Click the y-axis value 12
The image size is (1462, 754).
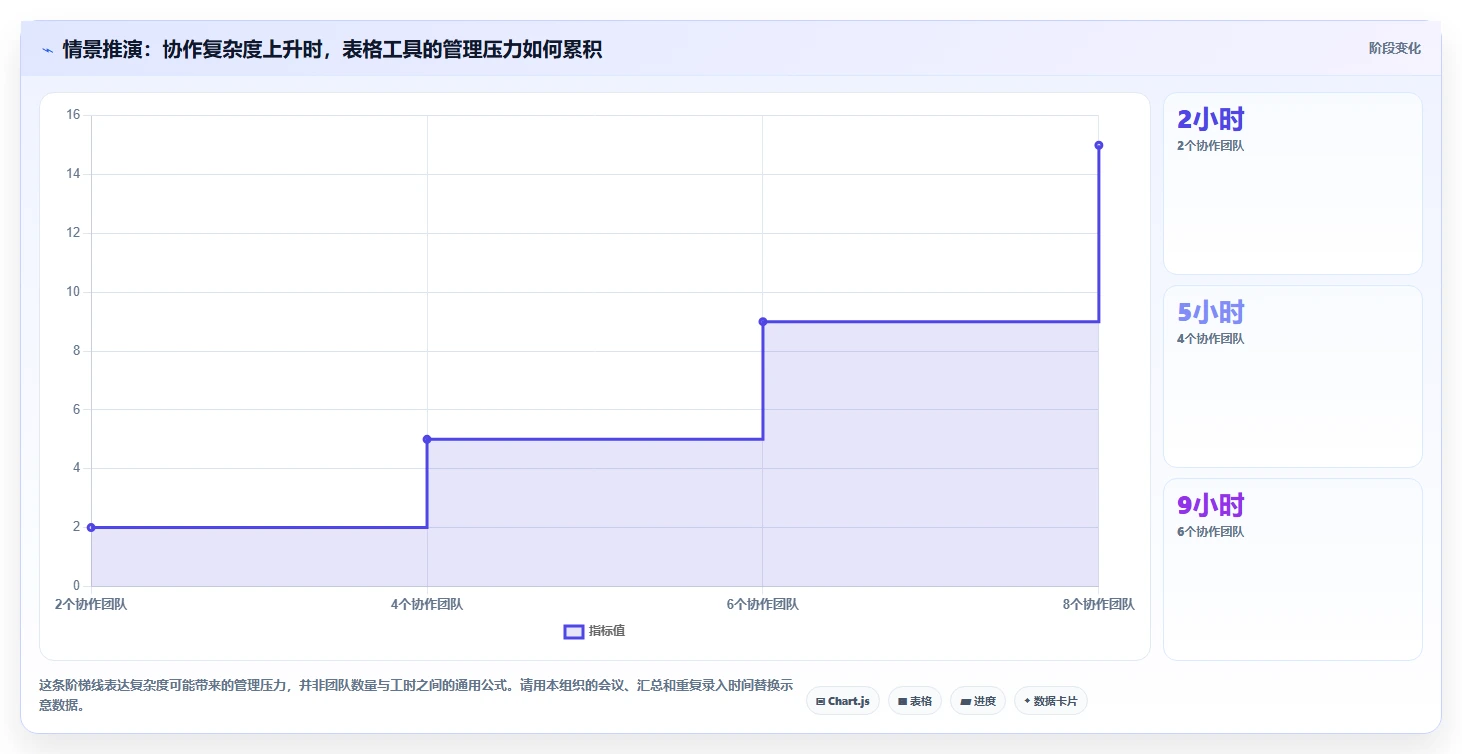tap(73, 233)
